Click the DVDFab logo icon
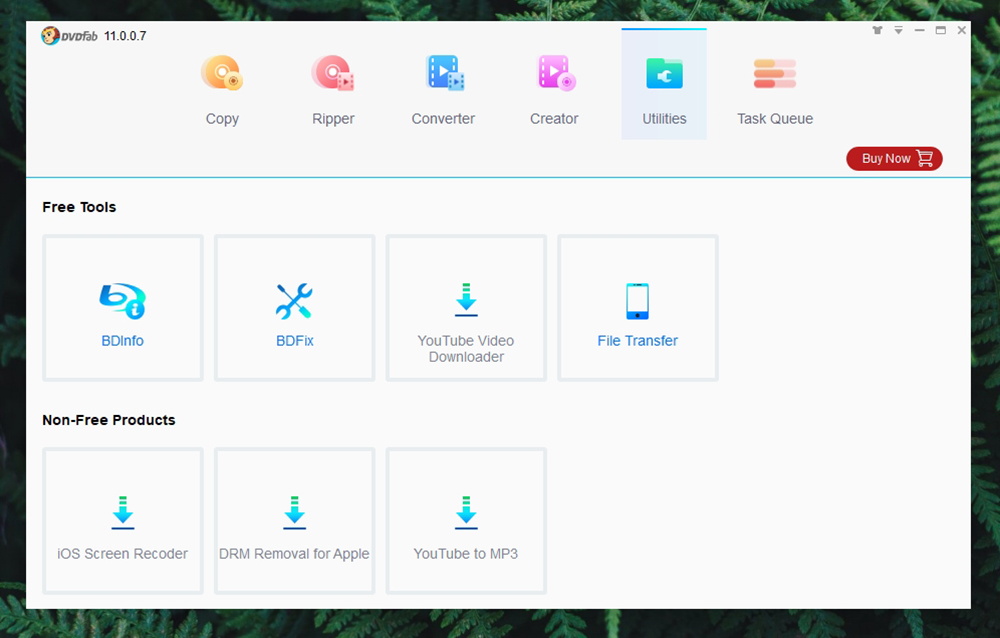The image size is (1000, 638). pos(50,36)
